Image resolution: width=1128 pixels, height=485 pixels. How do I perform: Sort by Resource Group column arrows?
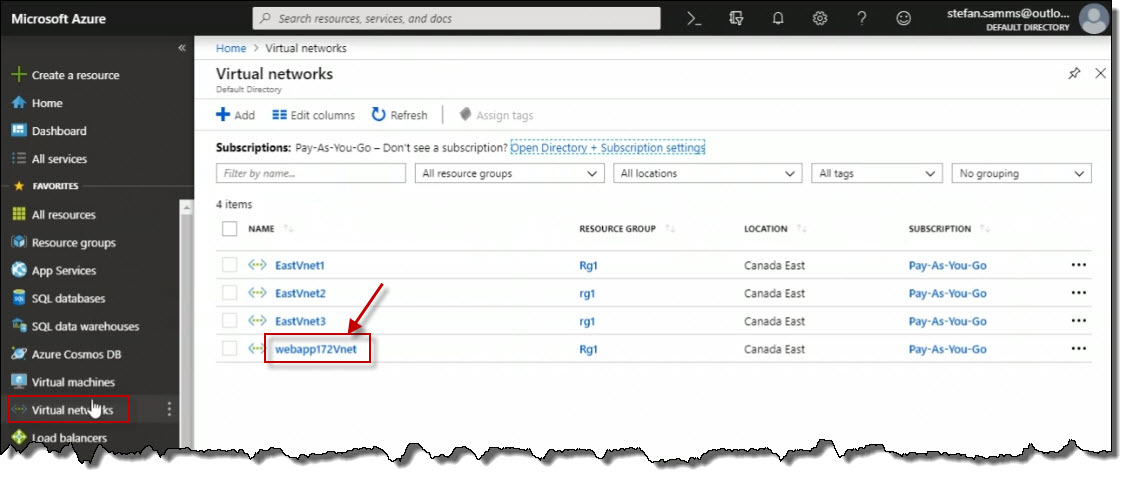click(669, 229)
